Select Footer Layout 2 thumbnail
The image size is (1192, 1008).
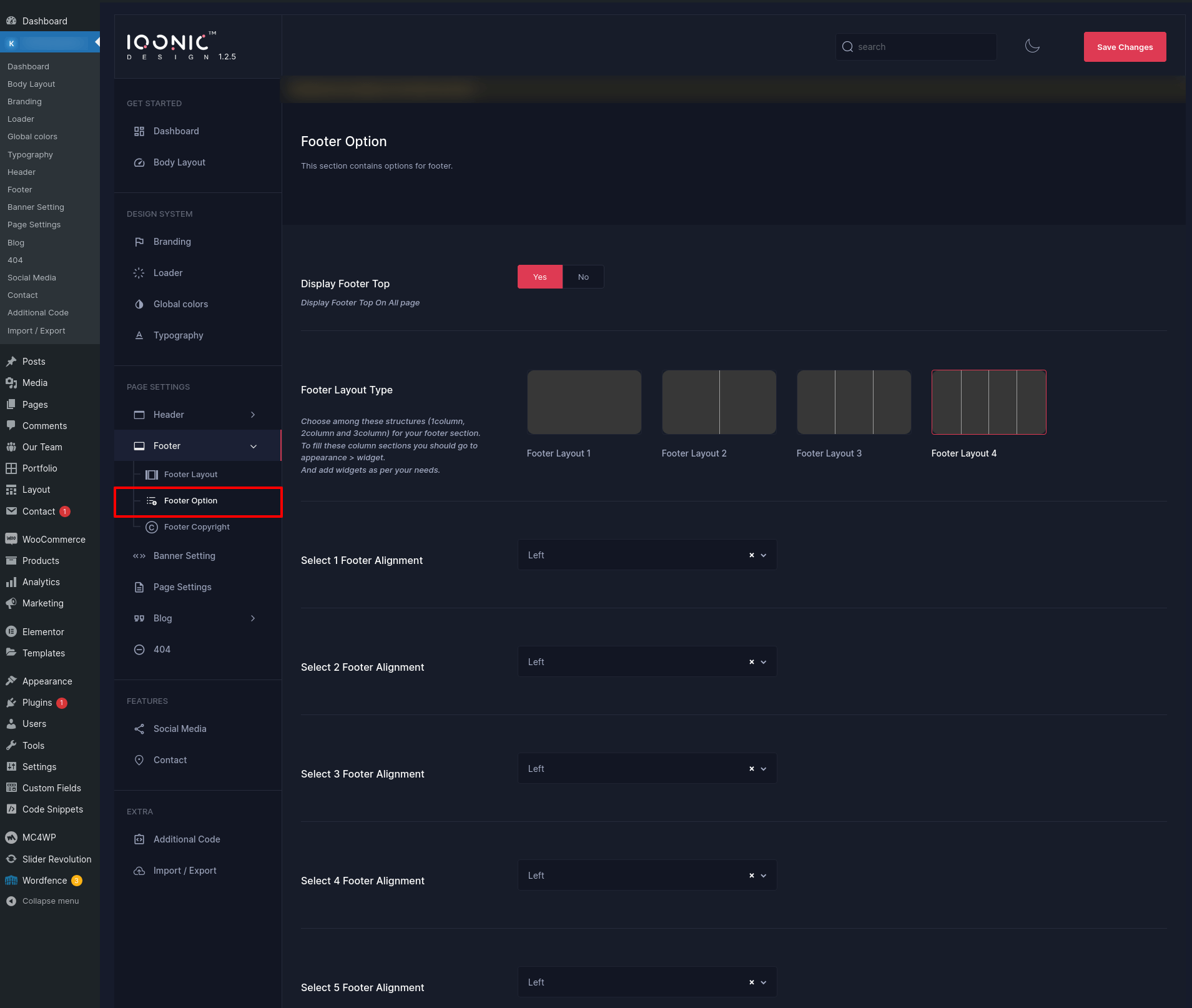pos(719,402)
